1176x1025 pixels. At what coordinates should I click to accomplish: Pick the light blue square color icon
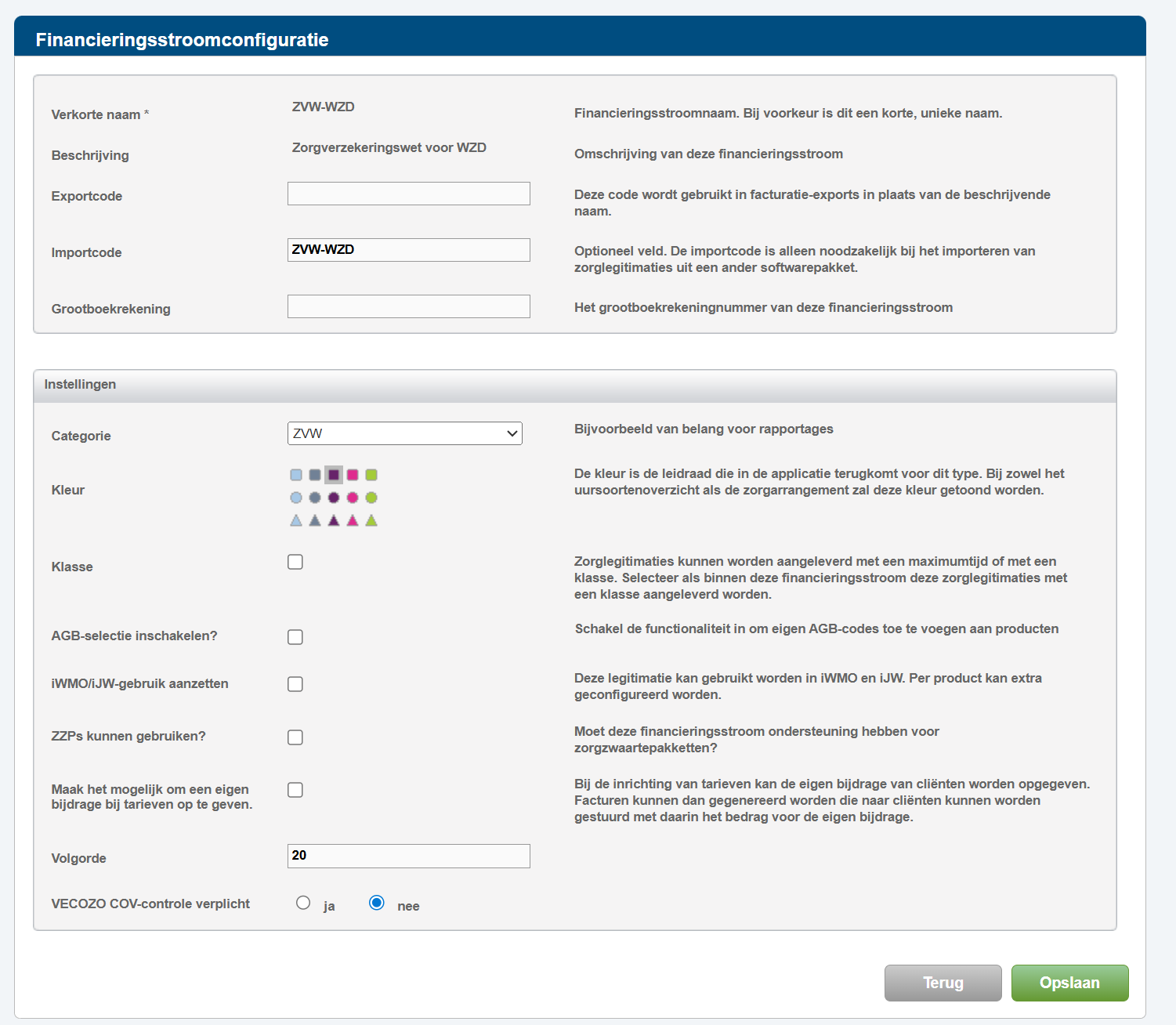[296, 475]
